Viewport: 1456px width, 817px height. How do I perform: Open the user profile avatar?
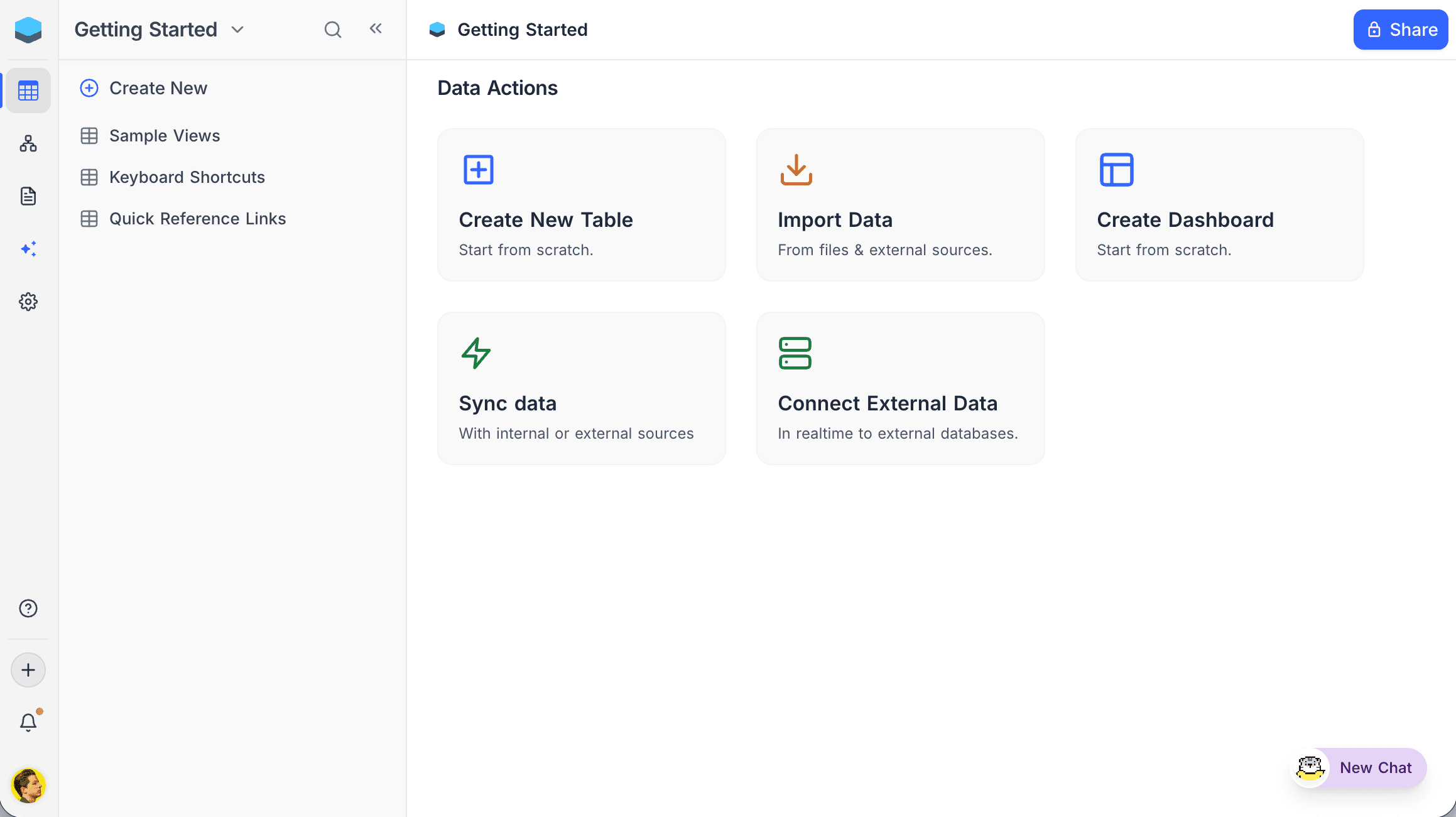click(28, 786)
